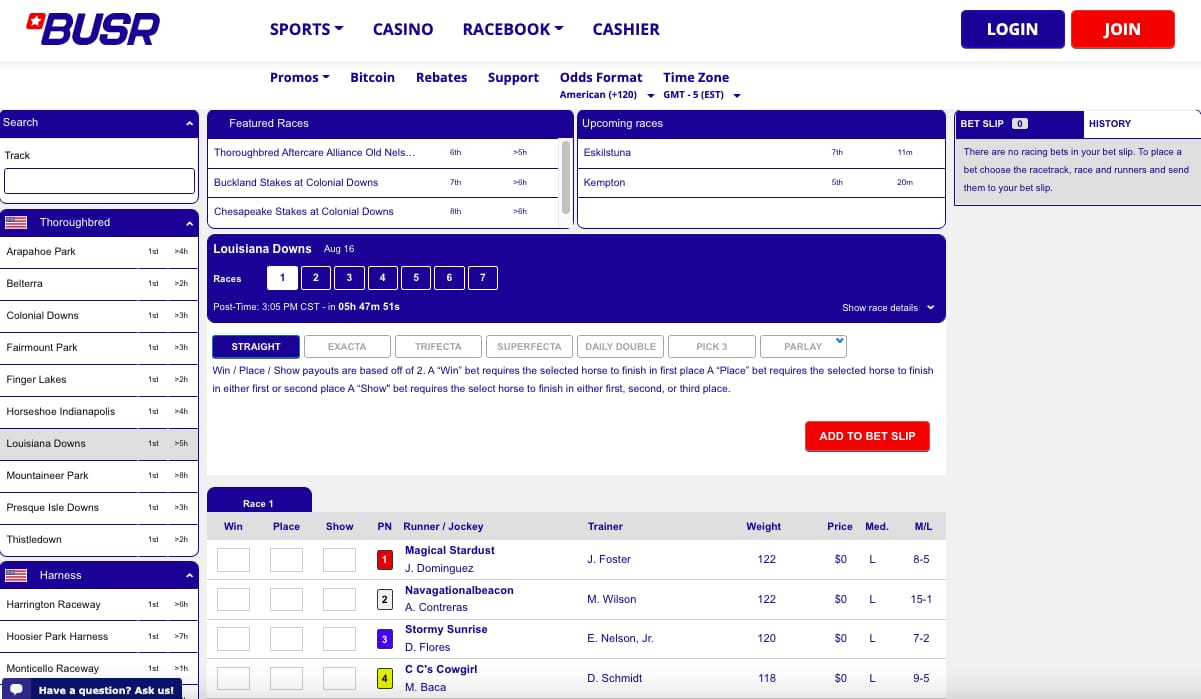1201x699 pixels.
Task: Select race number 2
Action: 316,278
